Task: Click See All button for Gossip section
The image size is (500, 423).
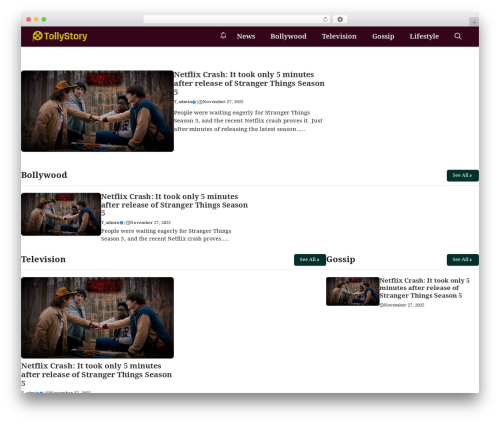Action: (463, 260)
